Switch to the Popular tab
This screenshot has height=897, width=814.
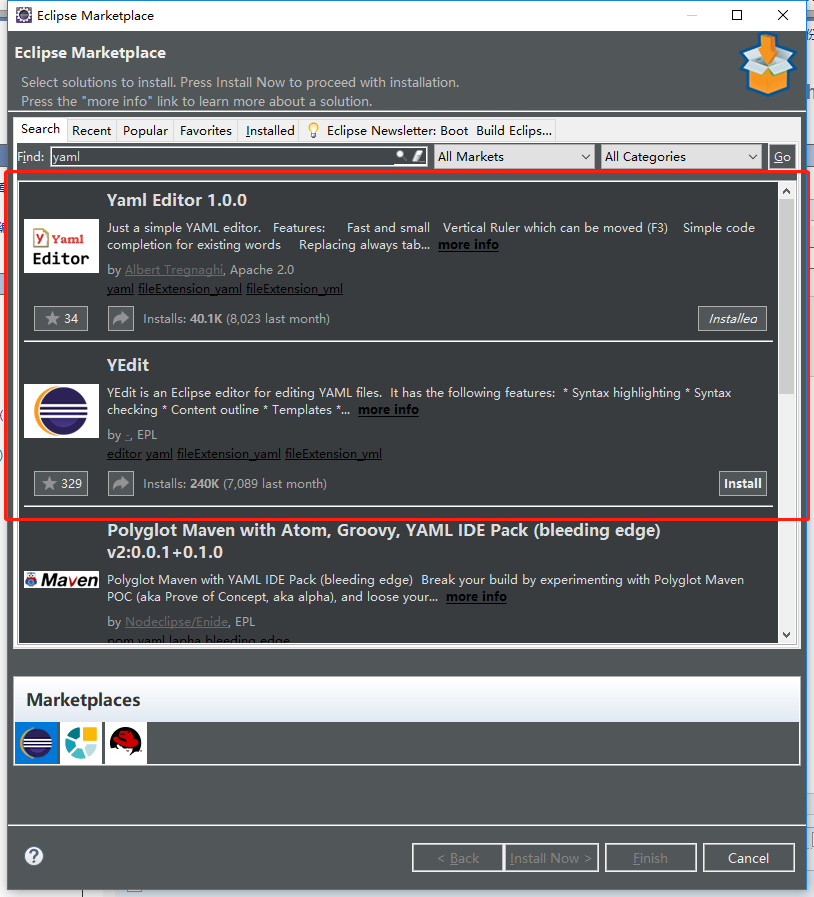point(145,130)
